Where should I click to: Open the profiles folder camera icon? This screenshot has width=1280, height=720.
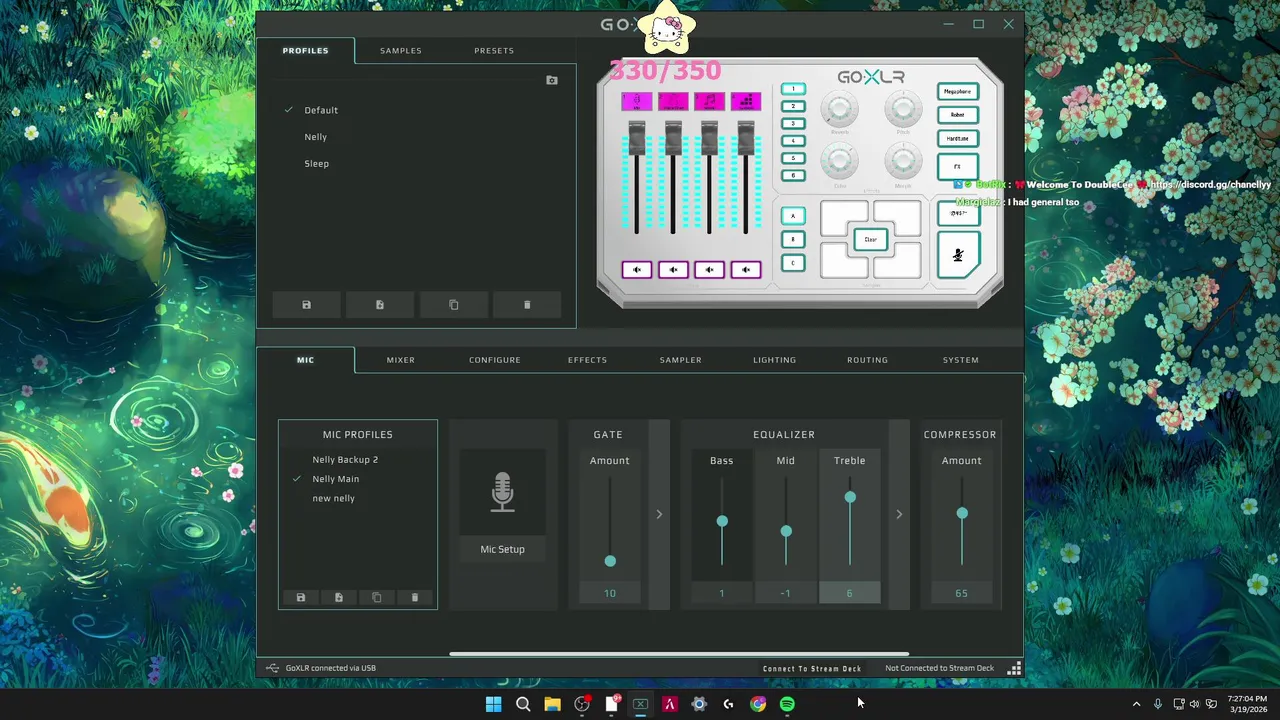[x=552, y=80]
